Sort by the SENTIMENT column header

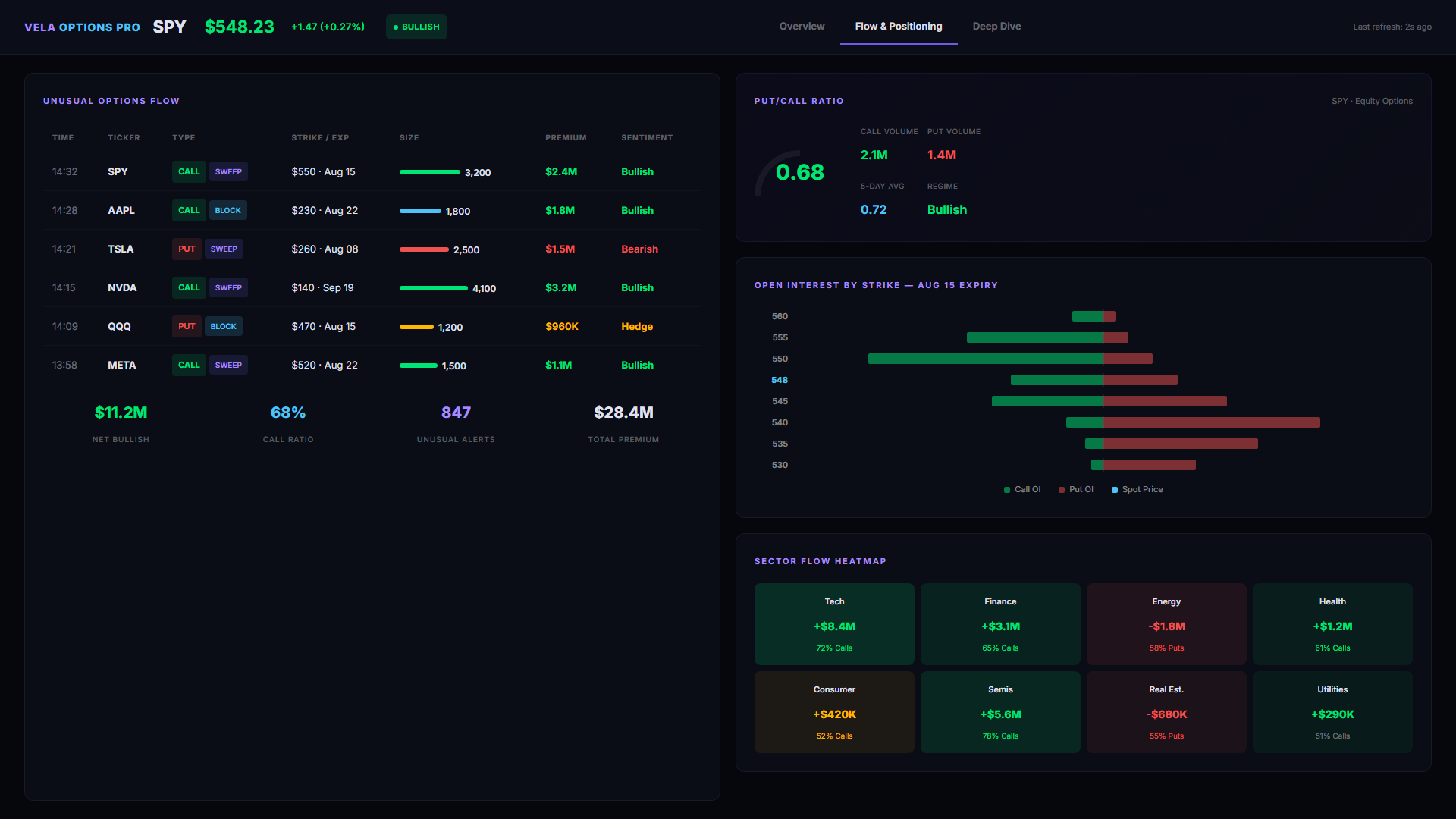(647, 138)
